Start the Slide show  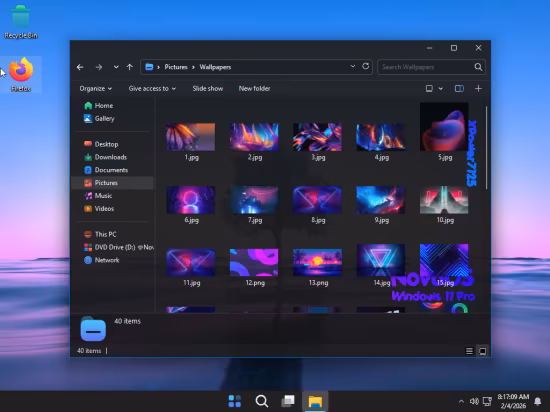(208, 89)
